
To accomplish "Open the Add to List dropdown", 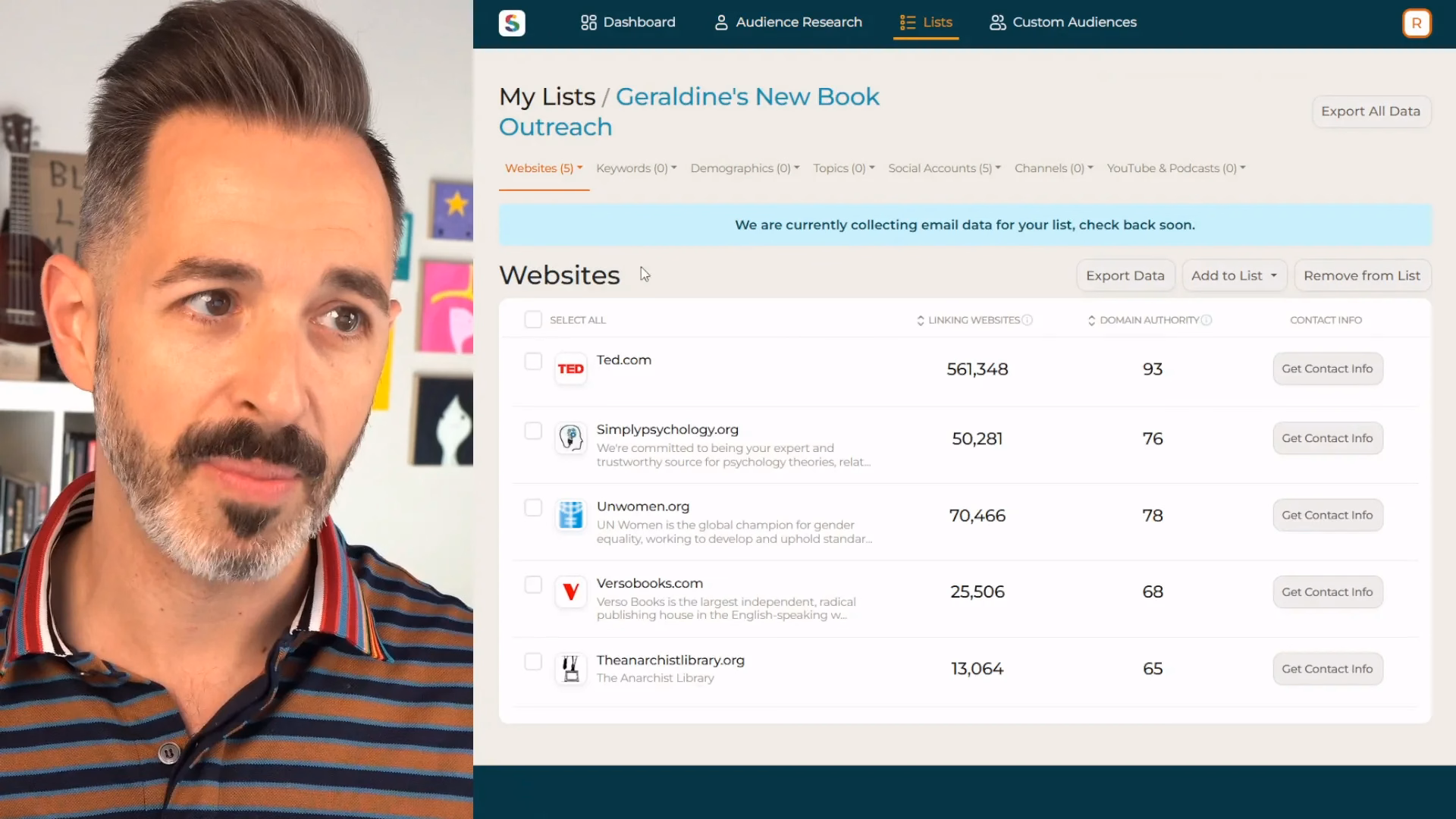I will coord(1234,275).
